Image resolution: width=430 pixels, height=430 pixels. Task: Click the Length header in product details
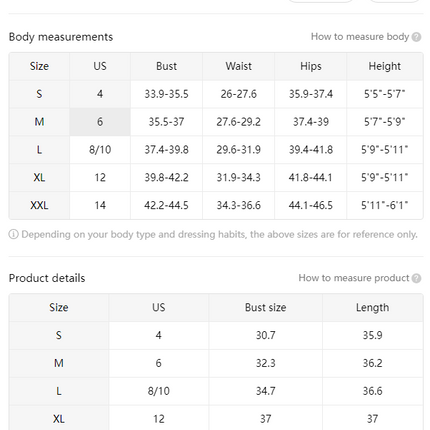pyautogui.click(x=373, y=308)
